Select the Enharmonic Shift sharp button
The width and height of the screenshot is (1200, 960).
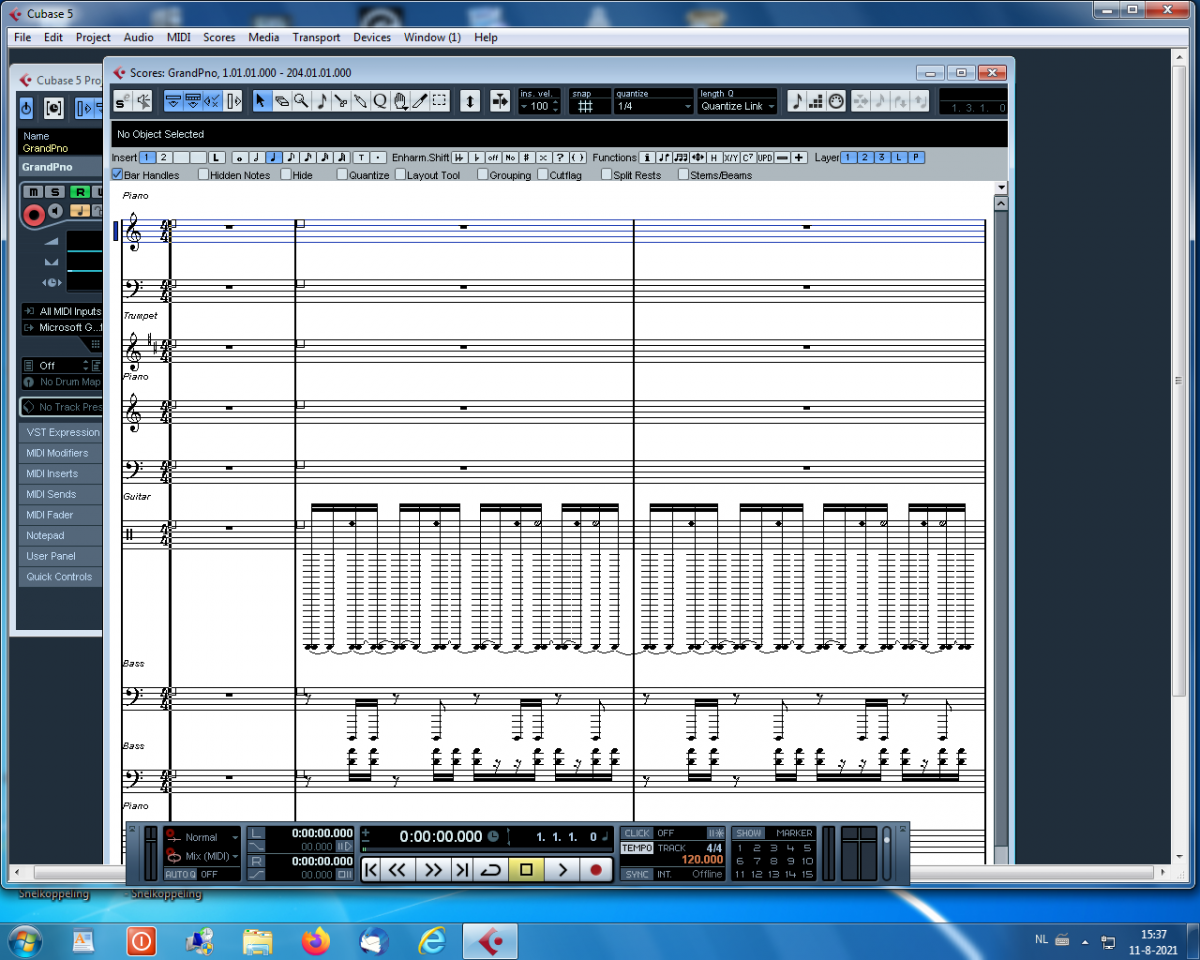tap(526, 158)
